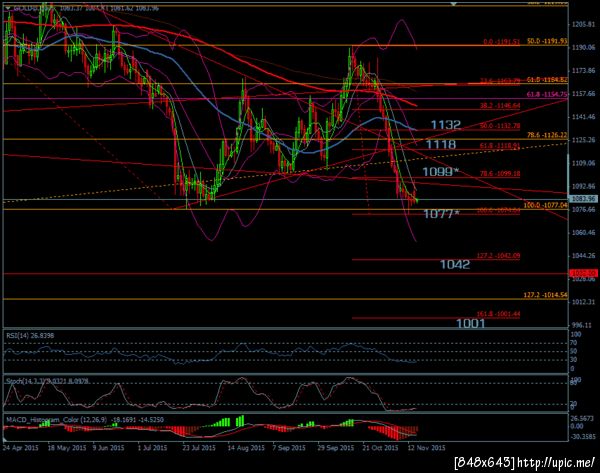Click the 1001 text label
The width and height of the screenshot is (600, 473).
pyautogui.click(x=470, y=324)
